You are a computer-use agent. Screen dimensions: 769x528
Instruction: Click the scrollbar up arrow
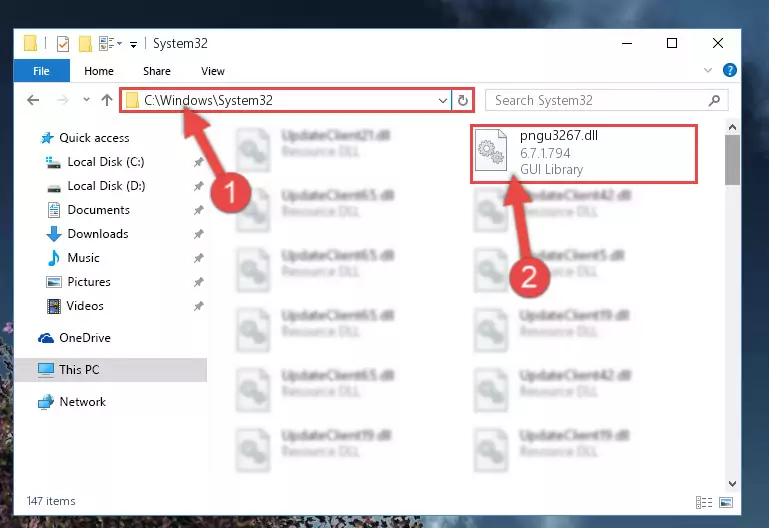point(732,127)
